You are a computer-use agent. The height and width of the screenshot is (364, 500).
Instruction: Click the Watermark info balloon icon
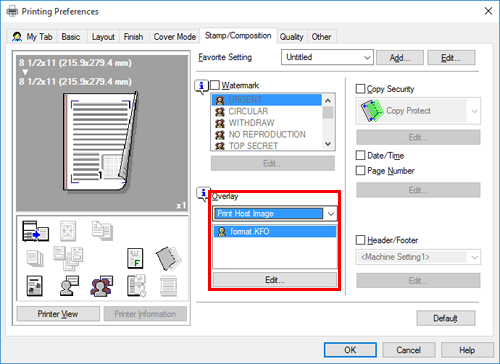point(201,87)
